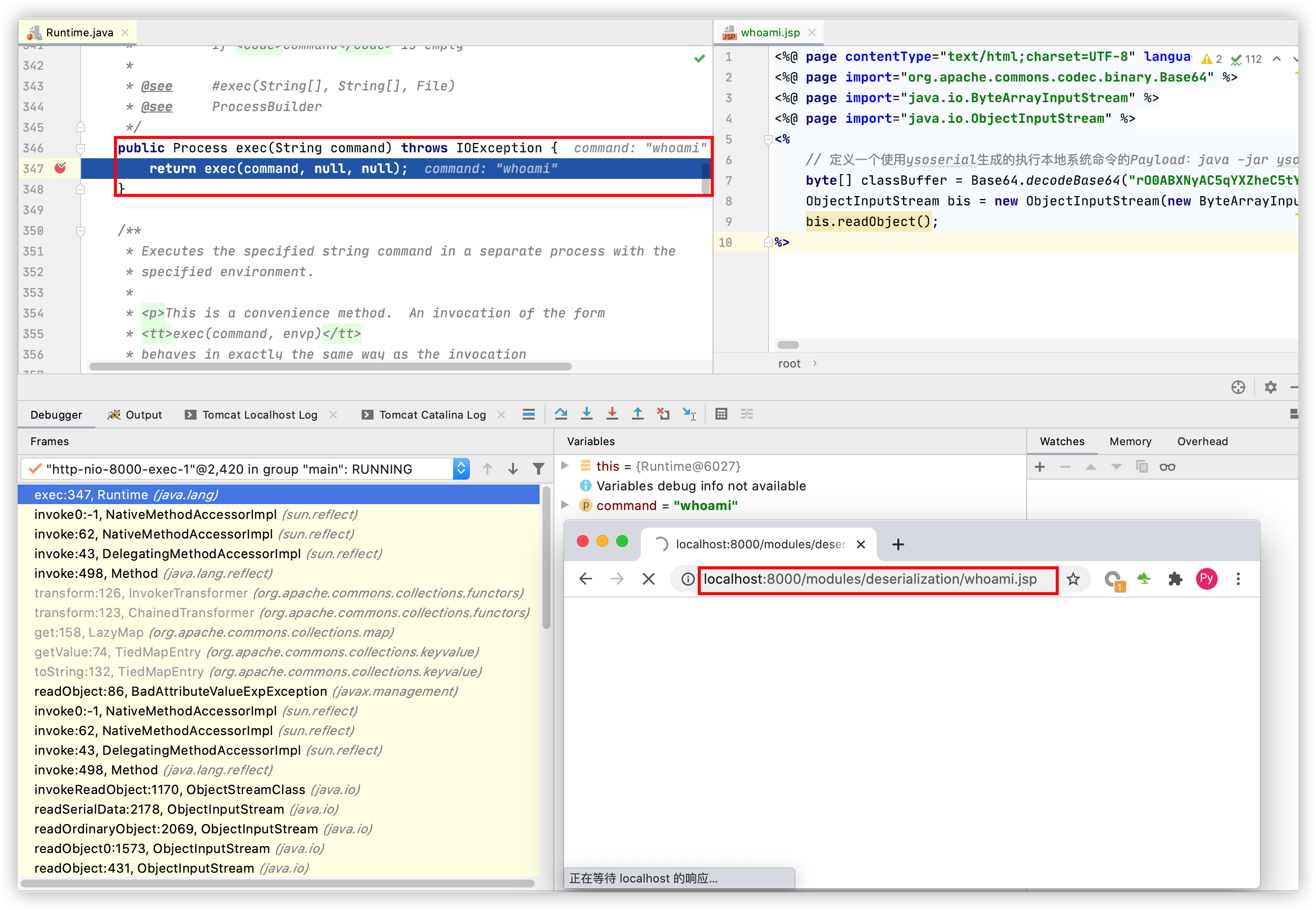
Task: Open the thread selector dropdown
Action: (x=461, y=469)
